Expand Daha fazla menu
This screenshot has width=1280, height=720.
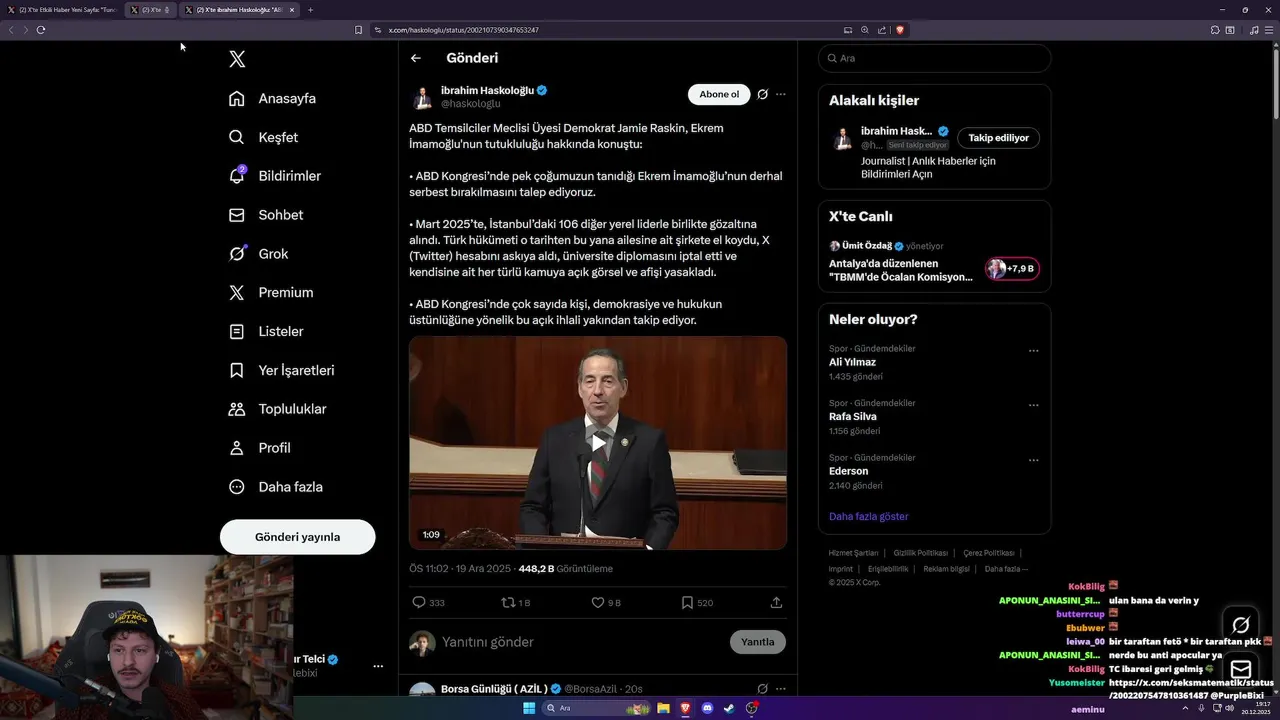click(x=275, y=487)
